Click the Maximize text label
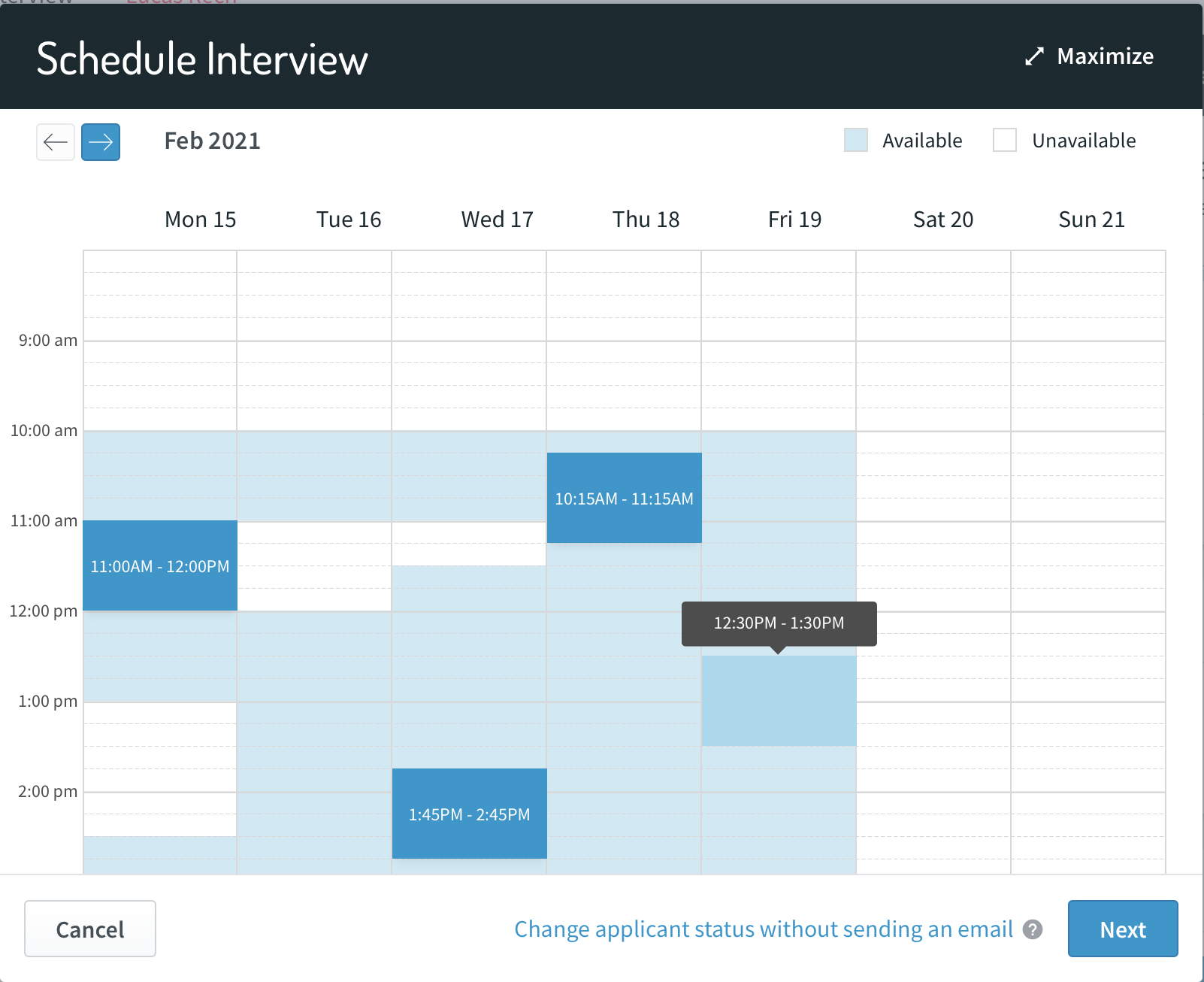 pyautogui.click(x=1105, y=56)
